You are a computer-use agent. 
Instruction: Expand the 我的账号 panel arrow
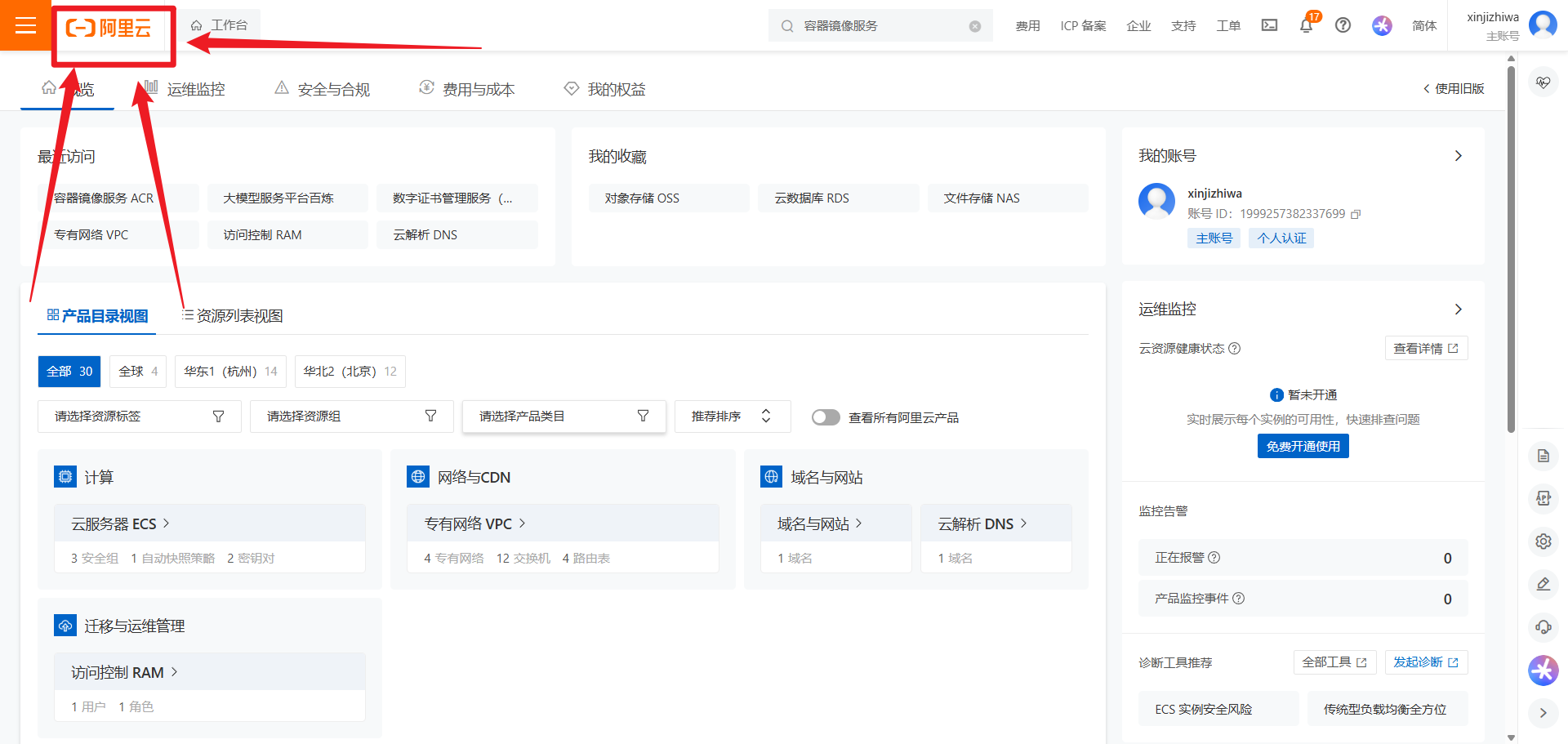[x=1459, y=156]
